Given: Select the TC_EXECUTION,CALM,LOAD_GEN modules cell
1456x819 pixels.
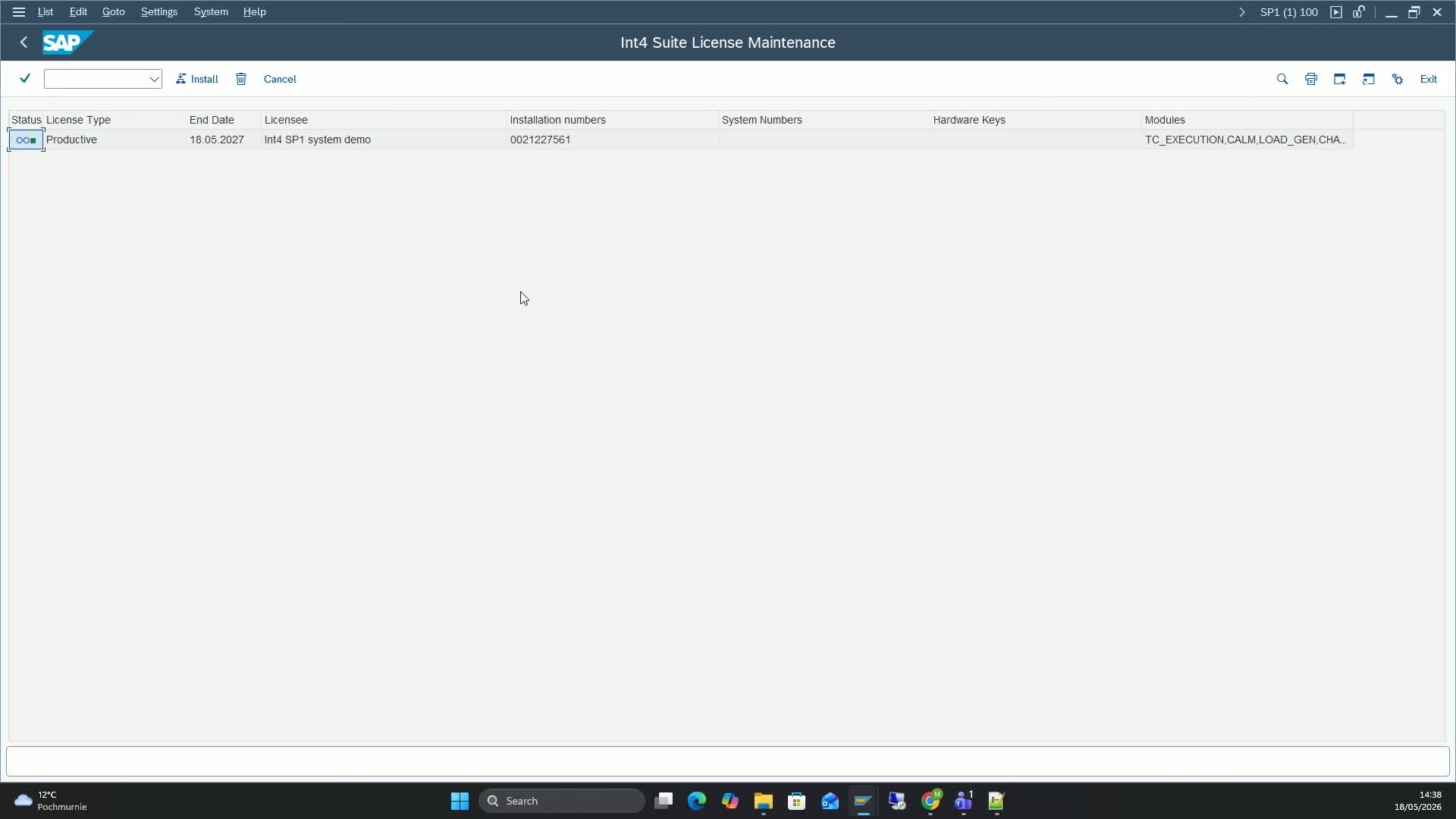Looking at the screenshot, I should point(1247,140).
